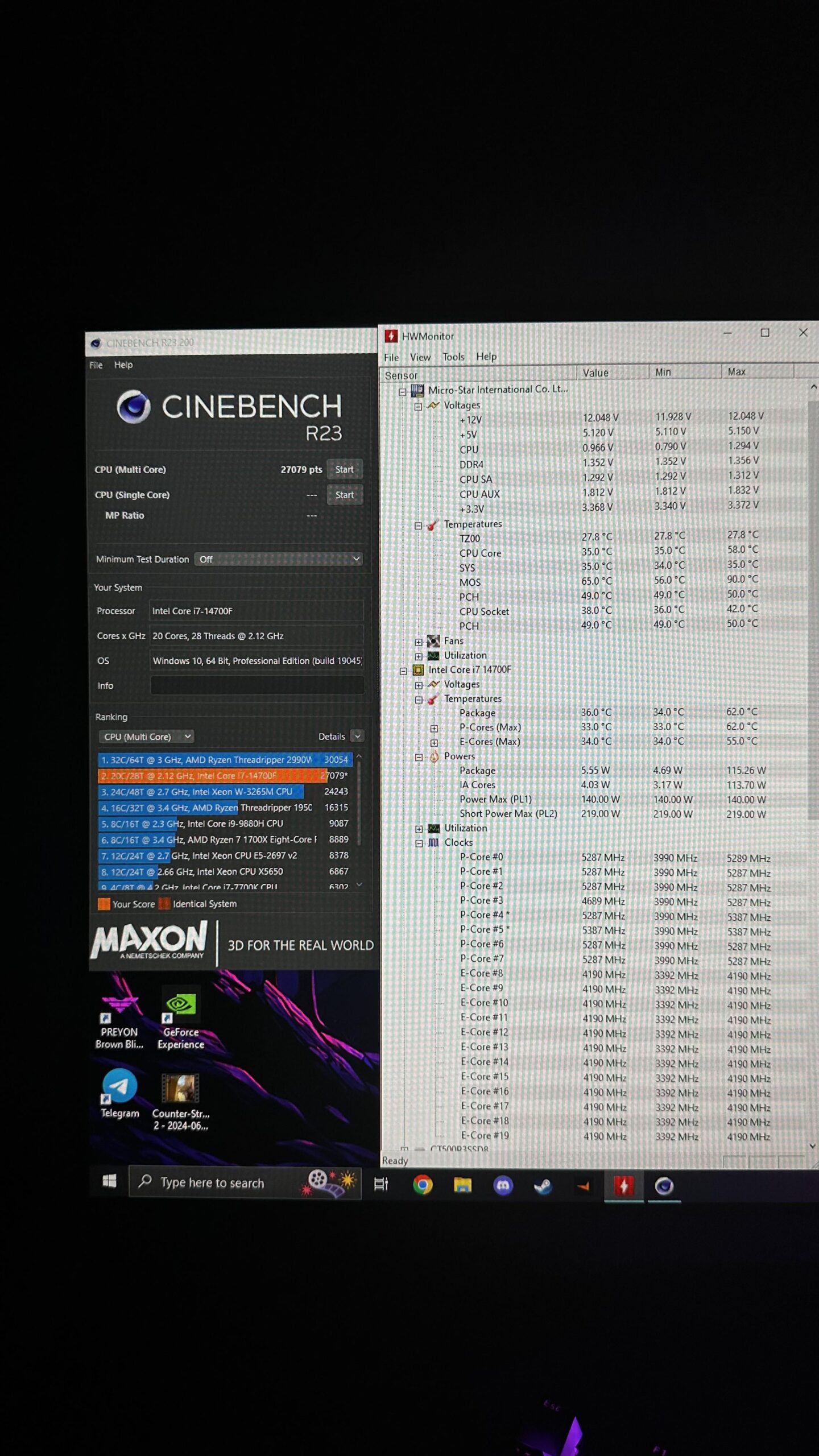Viewport: 819px width, 1456px height.
Task: Switch to Cinebench via its taskbar icon
Action: point(664,1186)
